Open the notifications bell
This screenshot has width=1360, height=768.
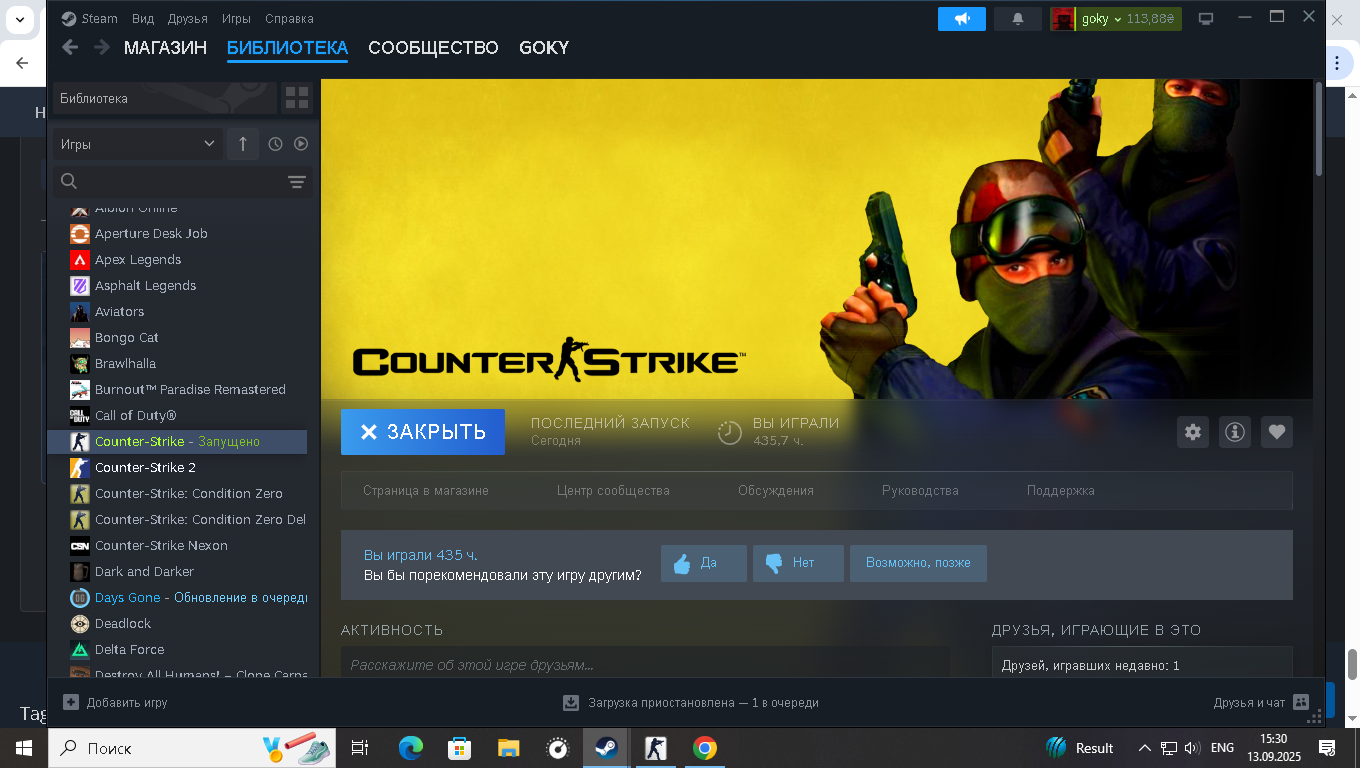(1018, 19)
